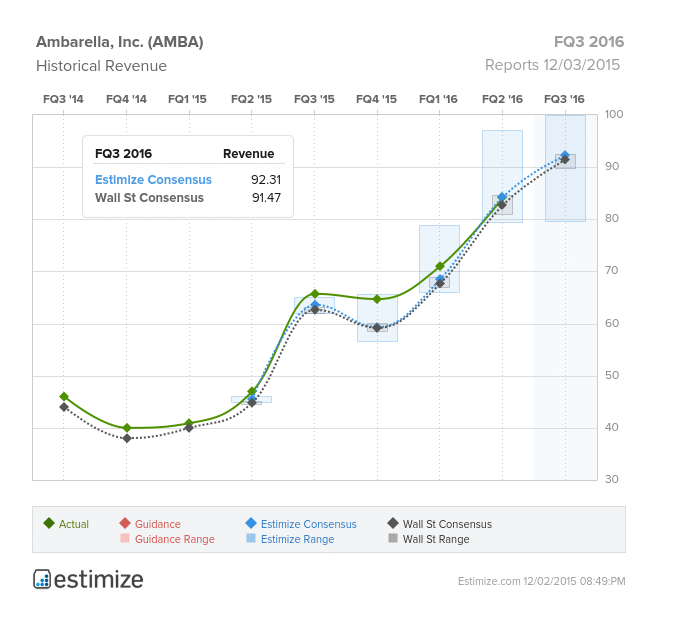Select the Estimize Consensus legend label
This screenshot has height=620, width=675.
[x=309, y=524]
